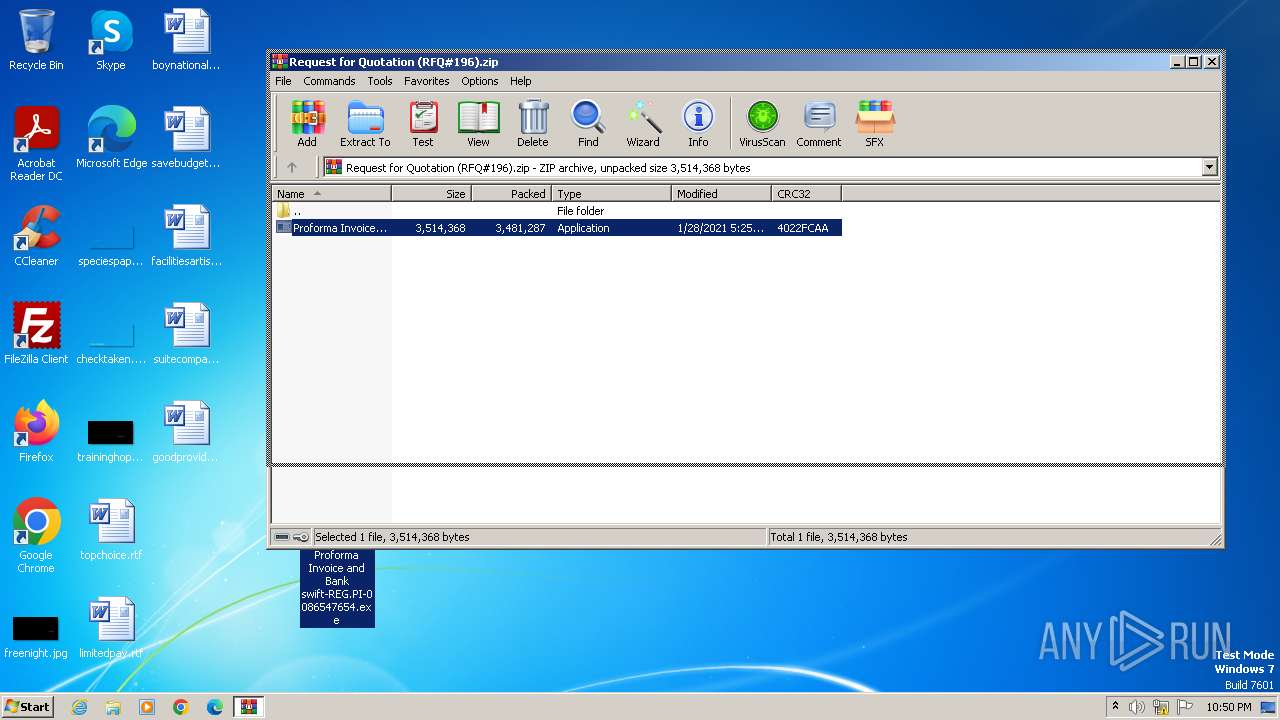This screenshot has height=720, width=1280.
Task: Click the Find toolbar icon
Action: (588, 124)
